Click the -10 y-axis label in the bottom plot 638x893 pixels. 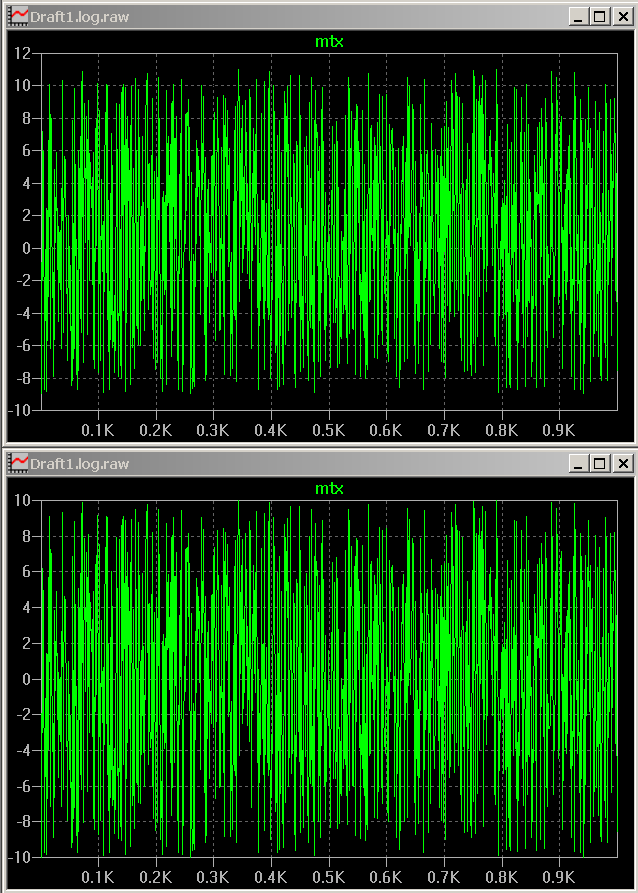(21, 857)
